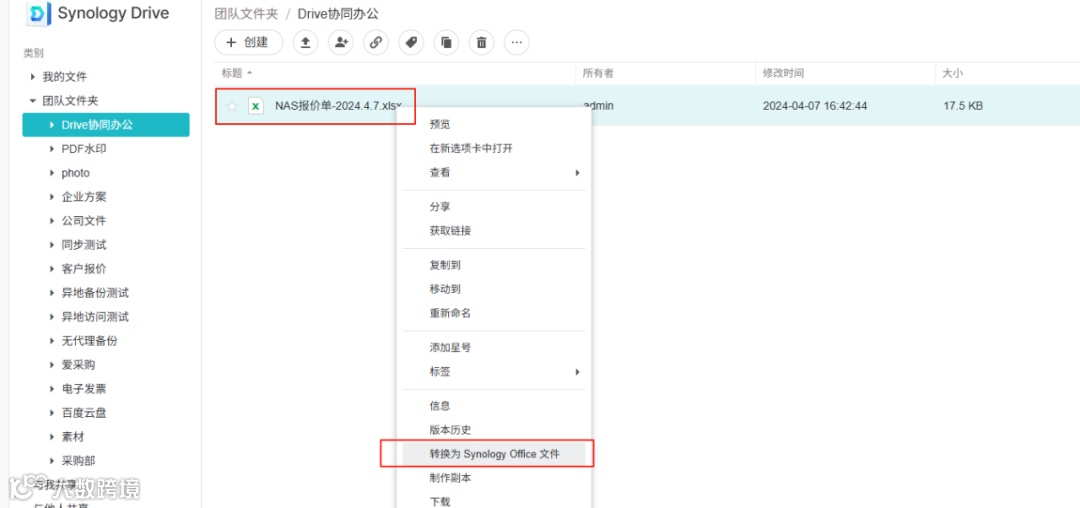
Task: Expand the 企业方案 folder arrow
Action: pos(52,197)
